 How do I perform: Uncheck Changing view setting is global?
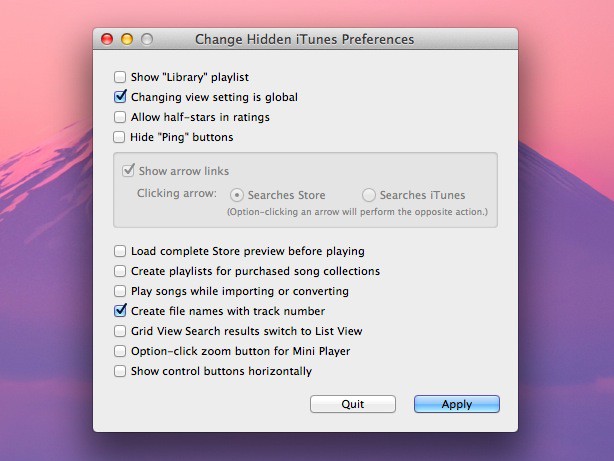(x=120, y=97)
